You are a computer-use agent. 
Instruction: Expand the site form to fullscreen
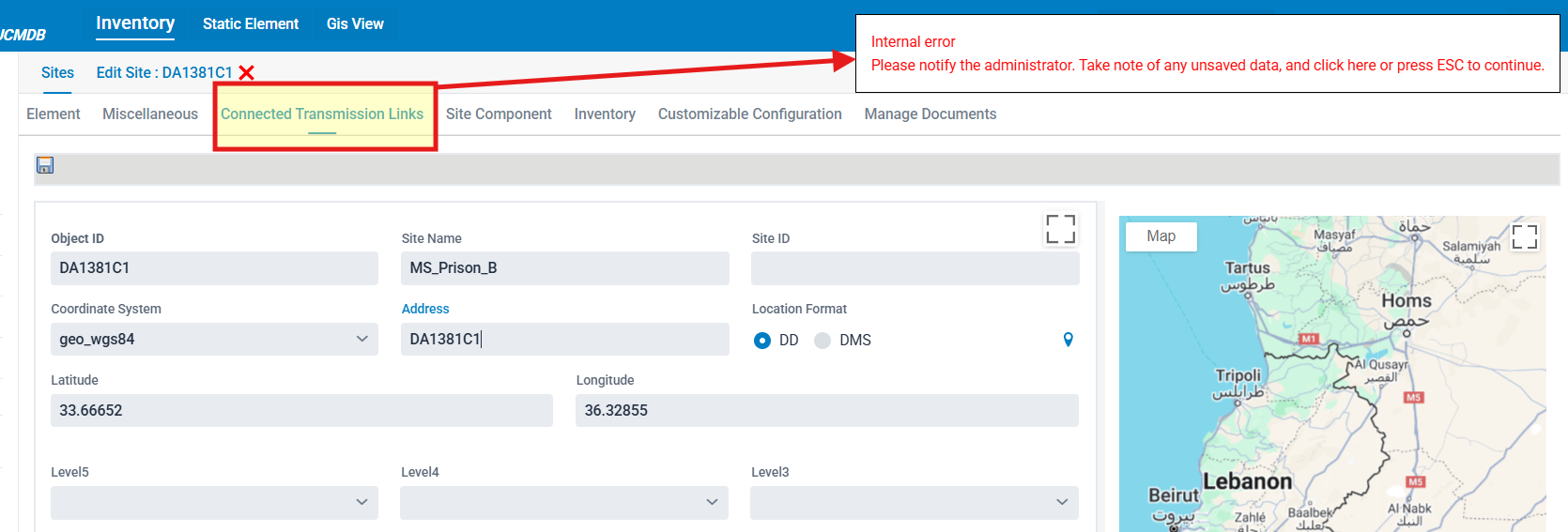tap(1060, 229)
